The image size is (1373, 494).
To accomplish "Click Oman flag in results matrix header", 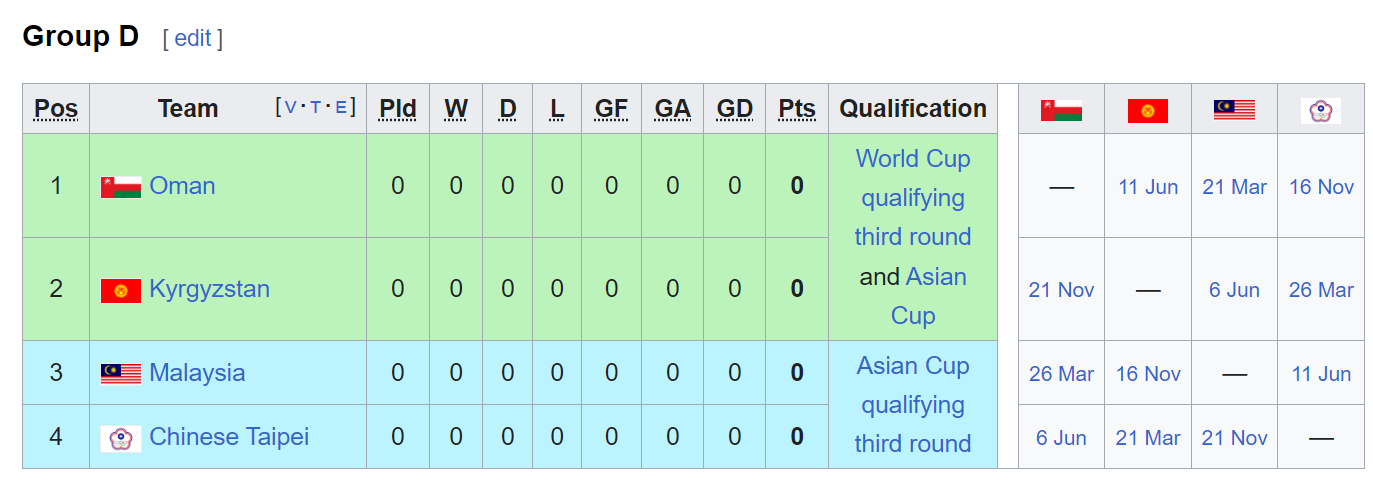I will 1061,109.
